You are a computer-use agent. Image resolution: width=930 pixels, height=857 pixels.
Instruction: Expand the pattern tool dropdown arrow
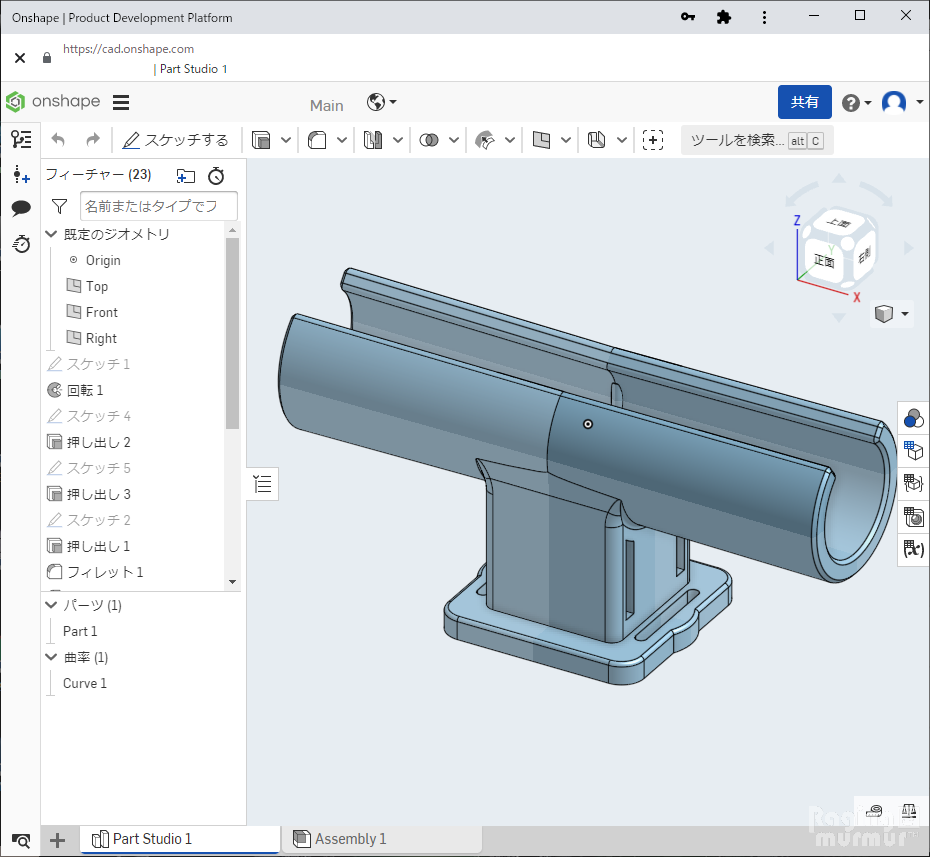(398, 141)
